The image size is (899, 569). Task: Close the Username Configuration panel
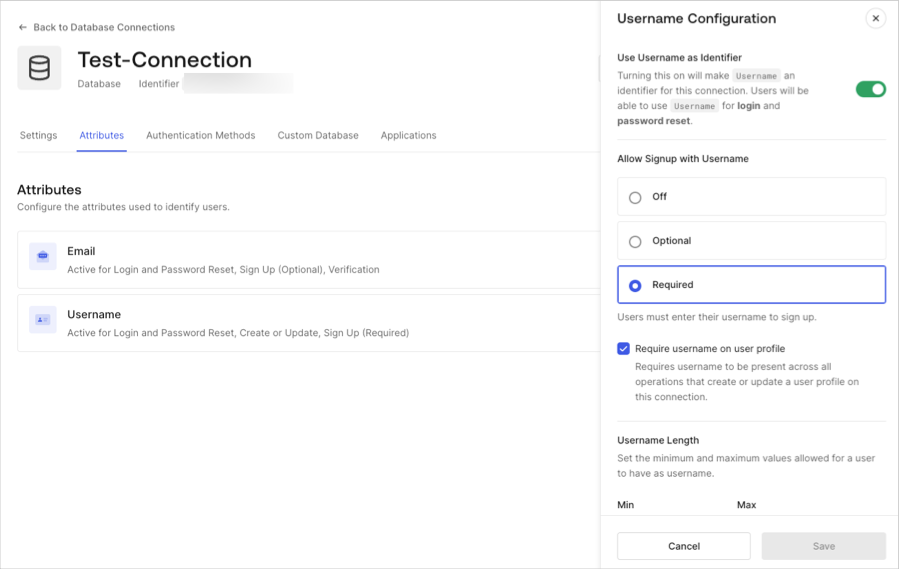[875, 18]
